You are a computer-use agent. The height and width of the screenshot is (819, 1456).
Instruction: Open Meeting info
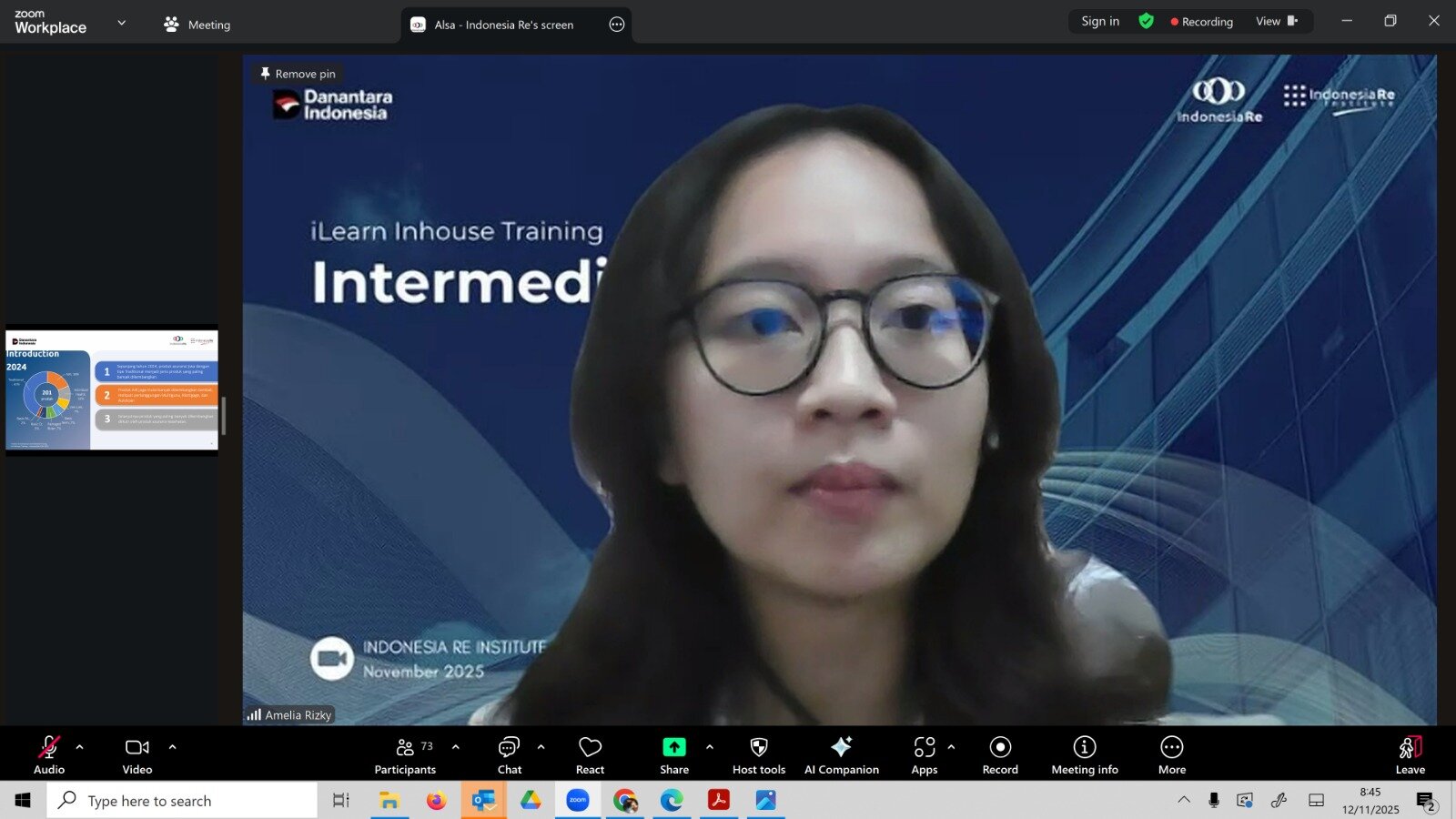pyautogui.click(x=1084, y=754)
